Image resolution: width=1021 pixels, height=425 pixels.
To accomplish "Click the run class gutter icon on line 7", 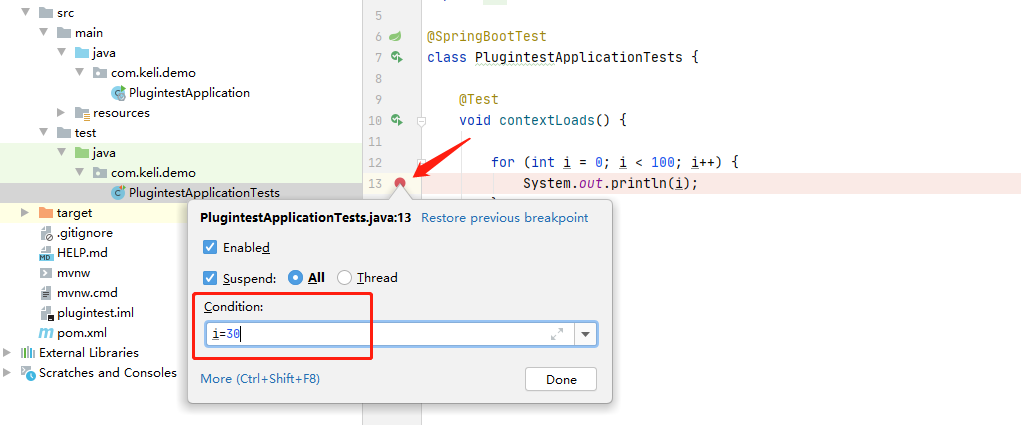I will [397, 57].
